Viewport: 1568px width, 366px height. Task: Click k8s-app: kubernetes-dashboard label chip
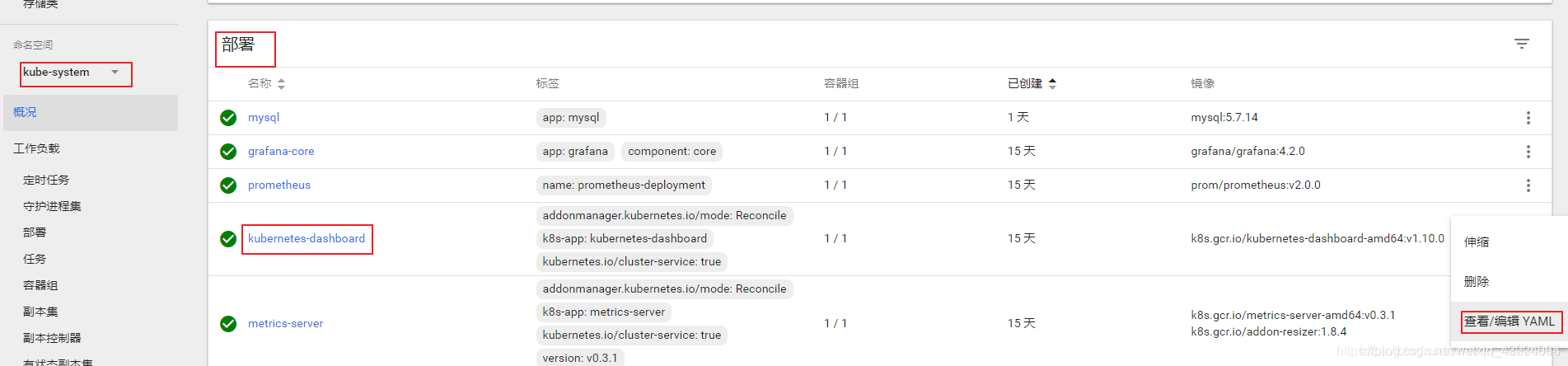pyautogui.click(x=625, y=238)
